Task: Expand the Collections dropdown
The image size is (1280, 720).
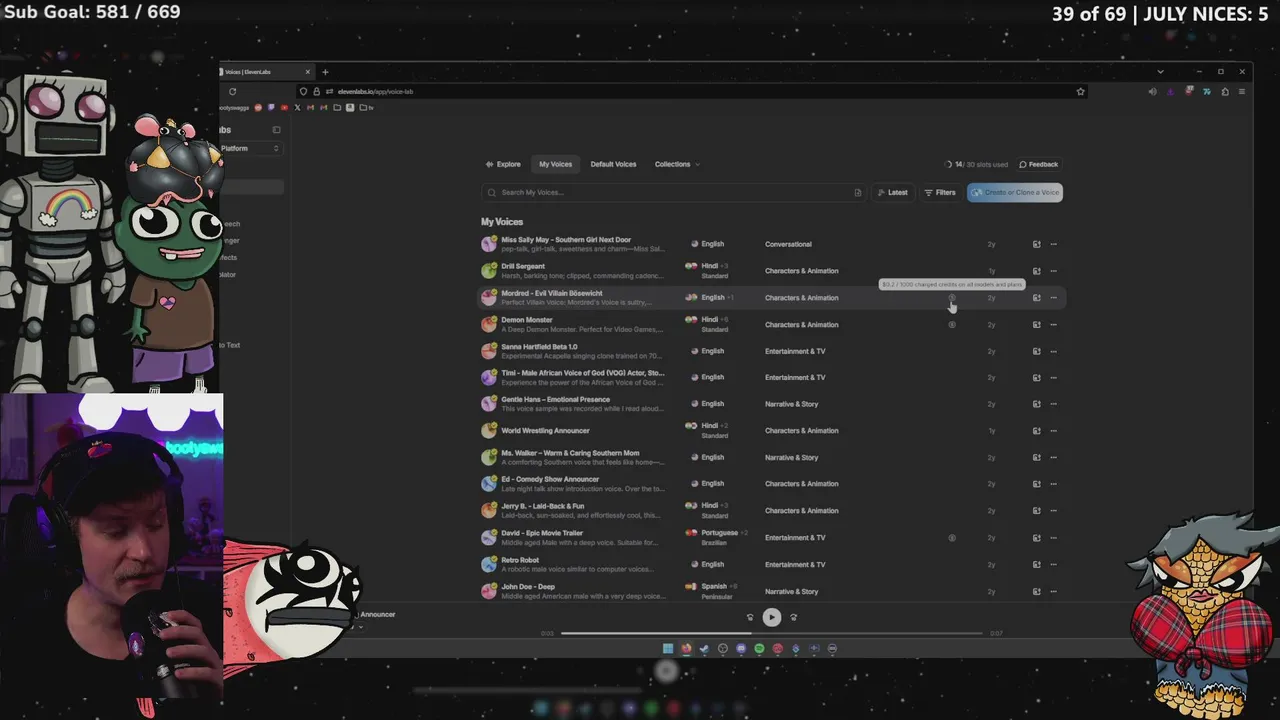Action: 677,164
